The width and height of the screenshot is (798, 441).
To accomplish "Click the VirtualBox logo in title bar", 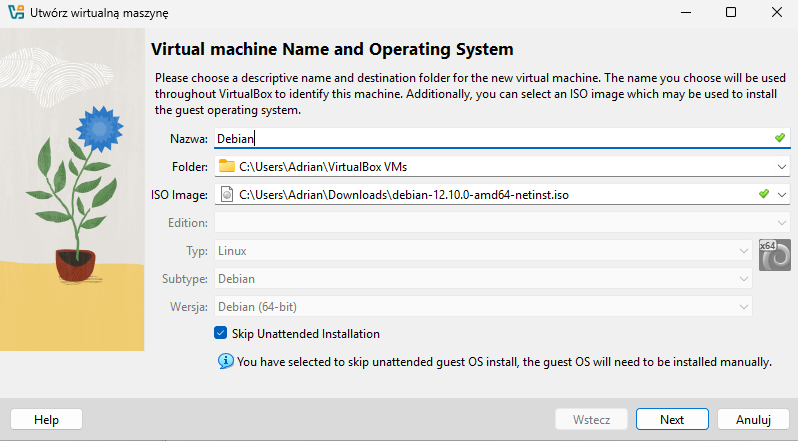I will pos(16,12).
